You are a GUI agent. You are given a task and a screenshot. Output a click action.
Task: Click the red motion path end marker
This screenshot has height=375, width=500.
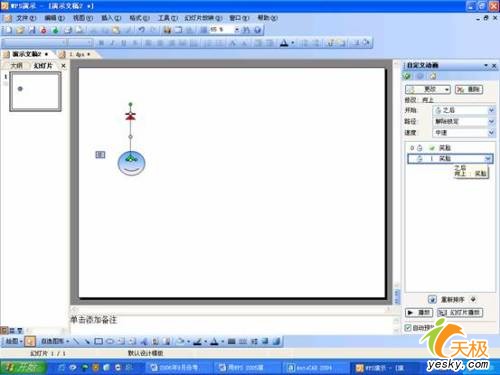(130, 116)
